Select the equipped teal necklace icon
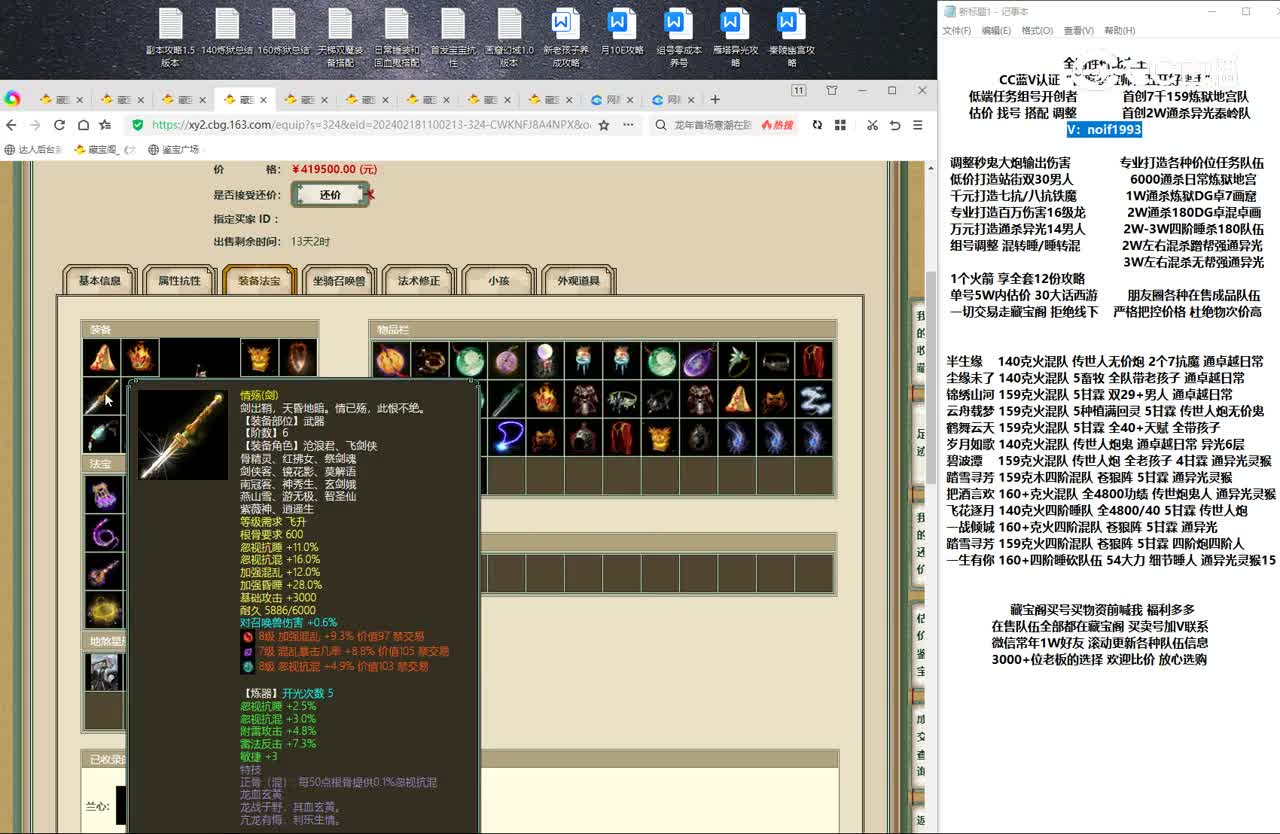Viewport: 1280px width, 834px height. pos(102,436)
